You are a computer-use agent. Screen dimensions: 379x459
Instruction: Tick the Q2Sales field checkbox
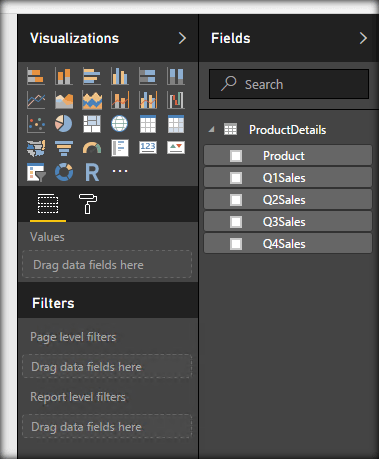(236, 200)
